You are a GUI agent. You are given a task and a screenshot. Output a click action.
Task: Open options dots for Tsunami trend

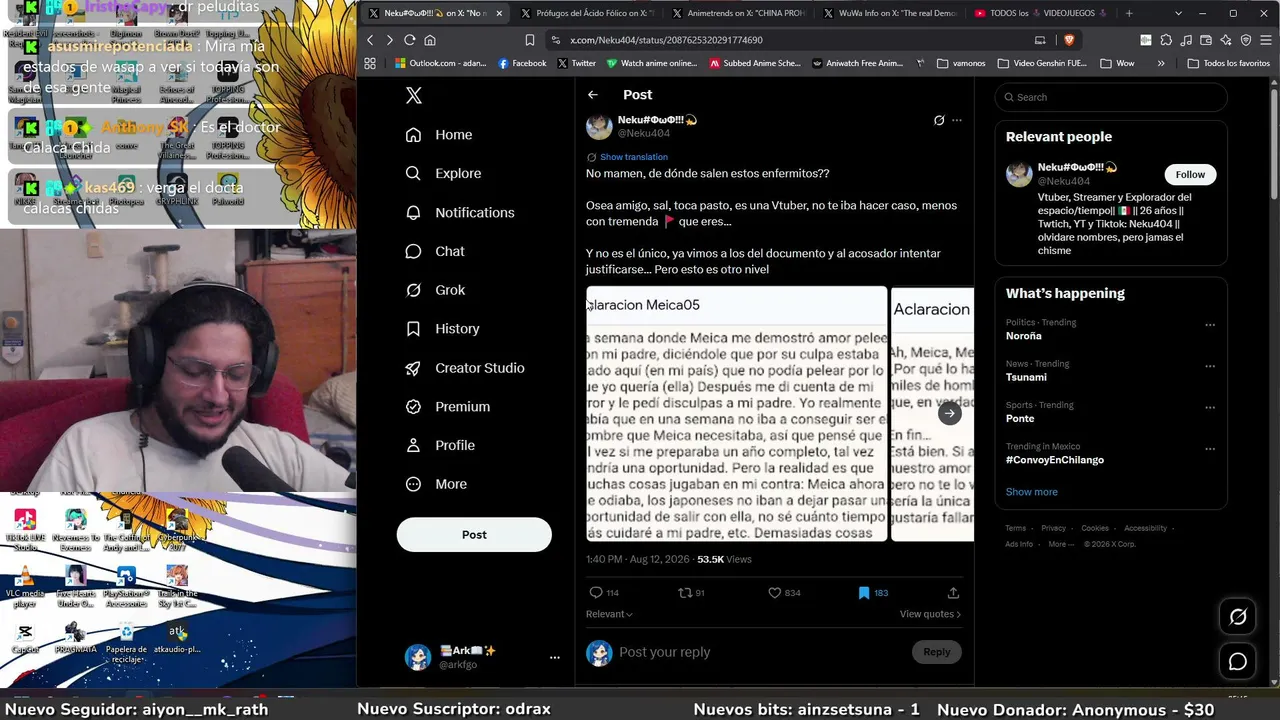[1210, 366]
